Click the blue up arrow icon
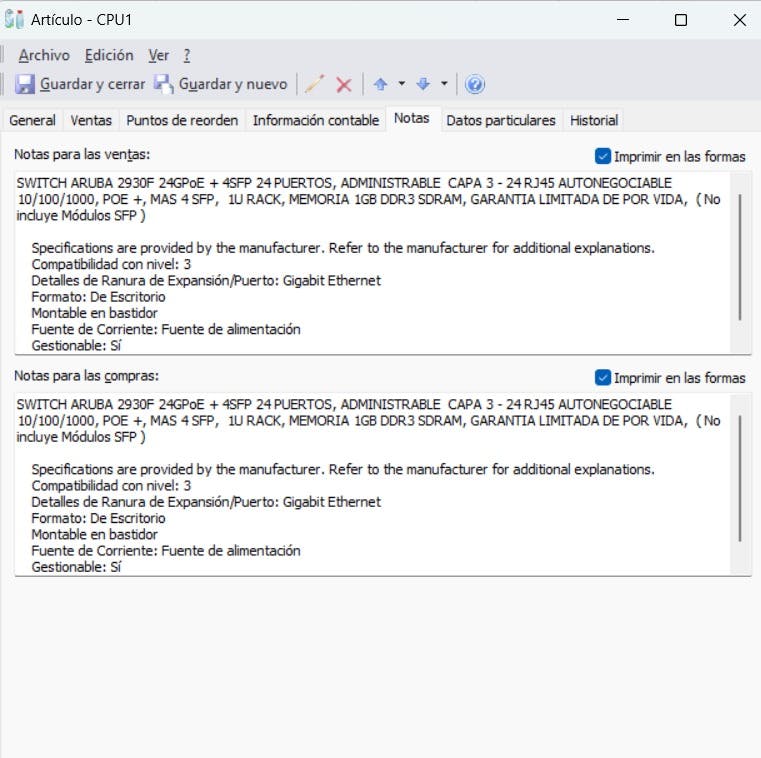The height and width of the screenshot is (758, 761). pyautogui.click(x=380, y=84)
